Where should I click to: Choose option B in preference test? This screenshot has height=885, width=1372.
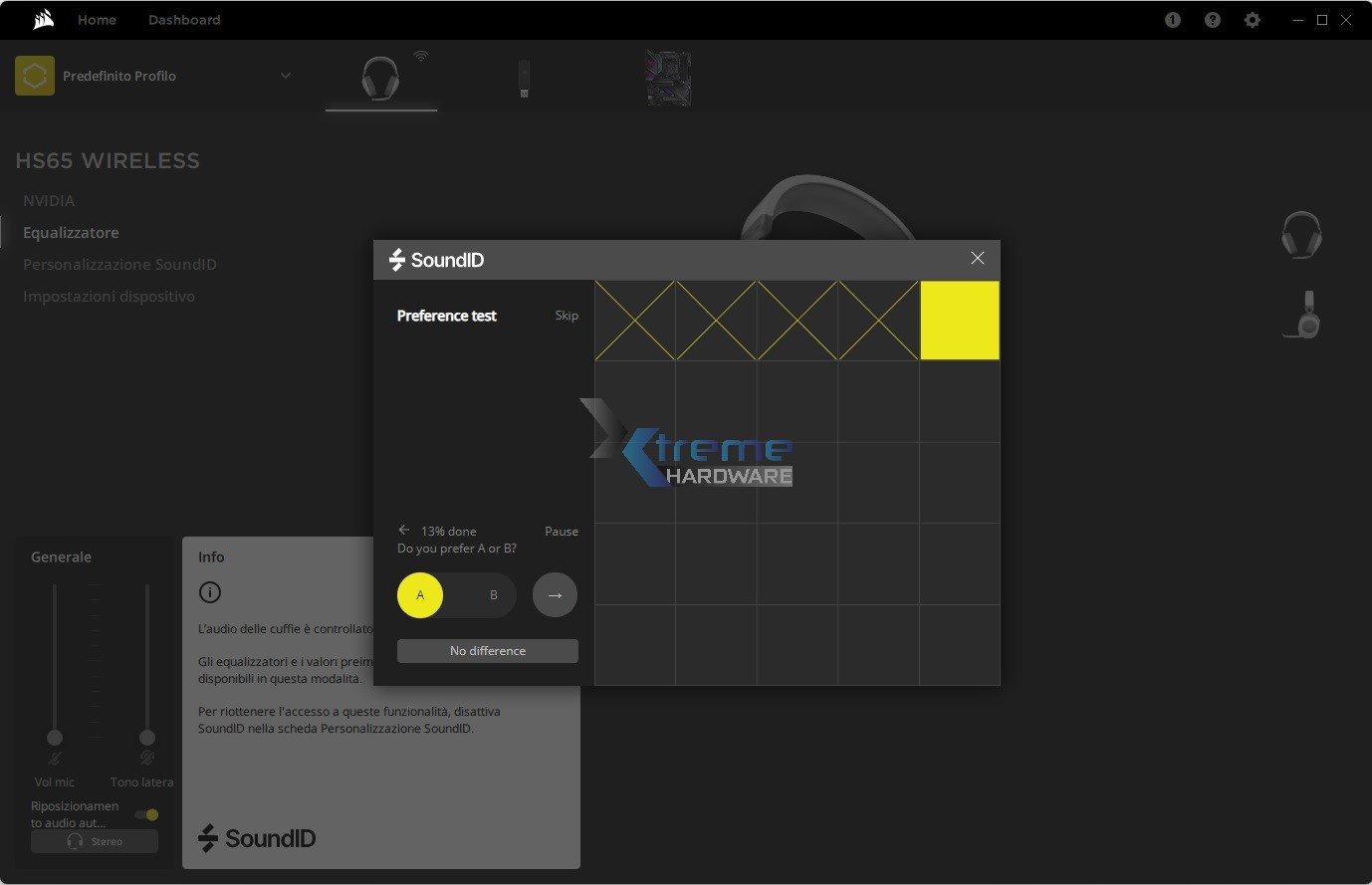(x=493, y=595)
